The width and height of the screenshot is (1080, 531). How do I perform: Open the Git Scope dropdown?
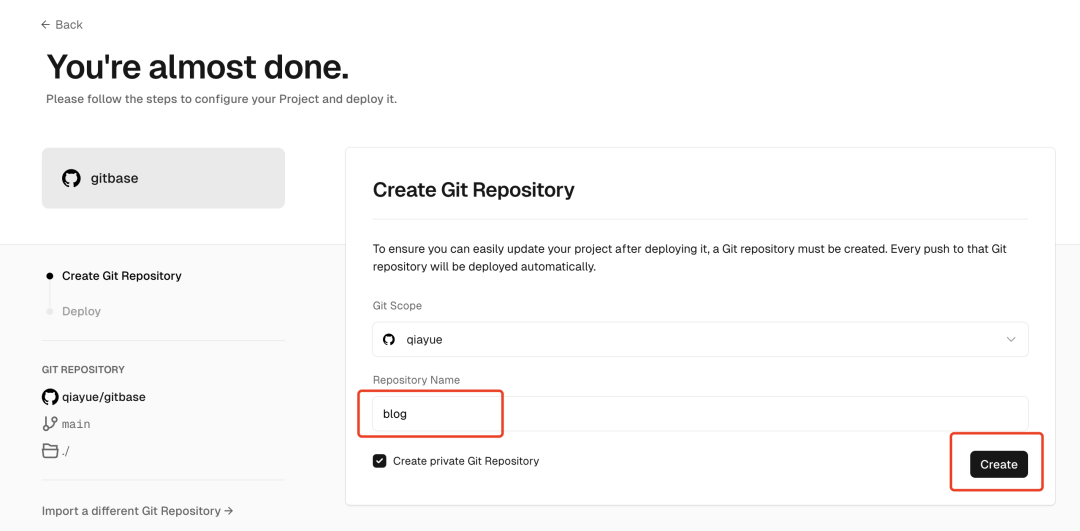point(700,340)
